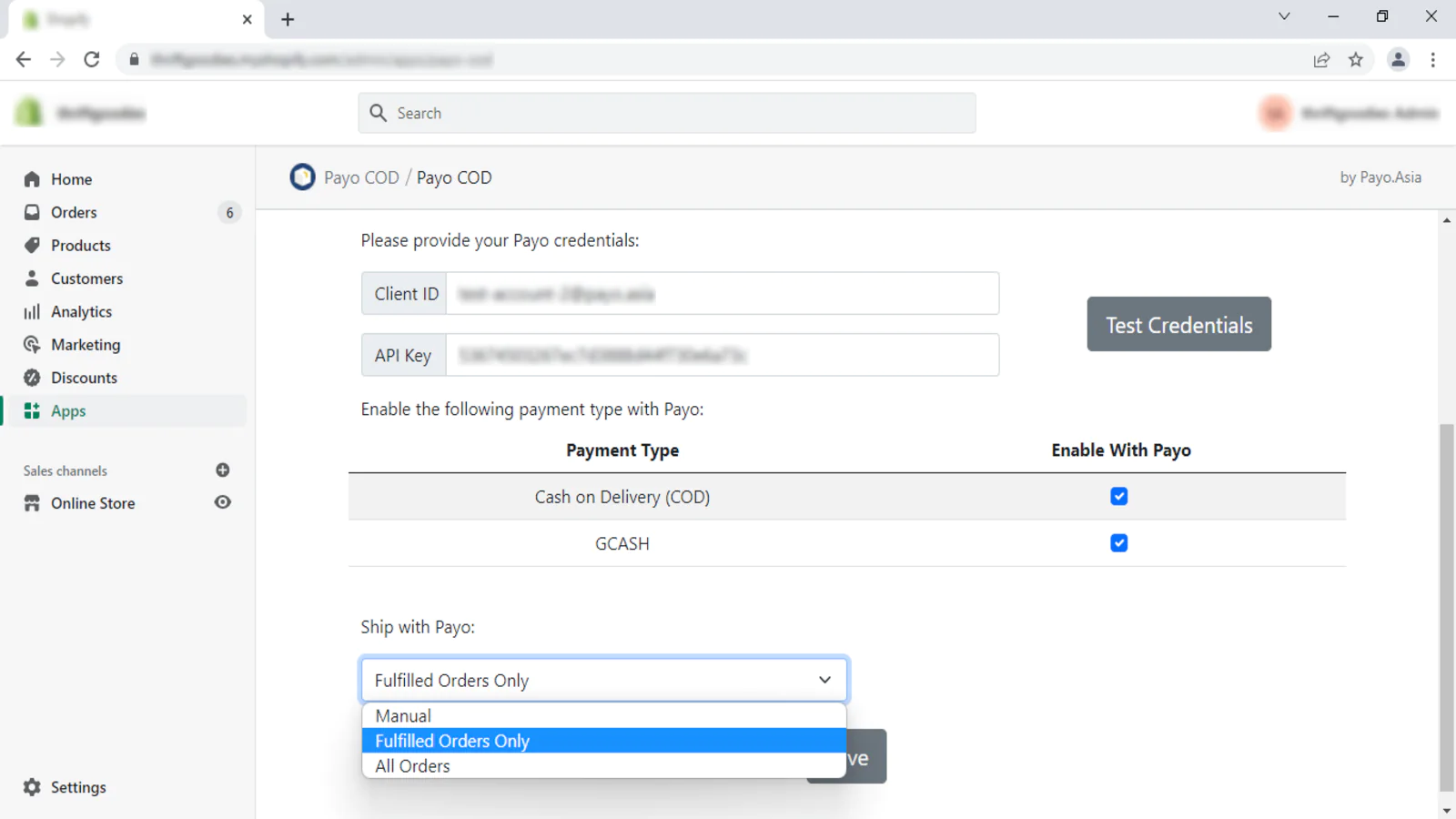Uncheck the GCASH checkbox
Viewport: 1456px width, 819px height.
[1119, 543]
